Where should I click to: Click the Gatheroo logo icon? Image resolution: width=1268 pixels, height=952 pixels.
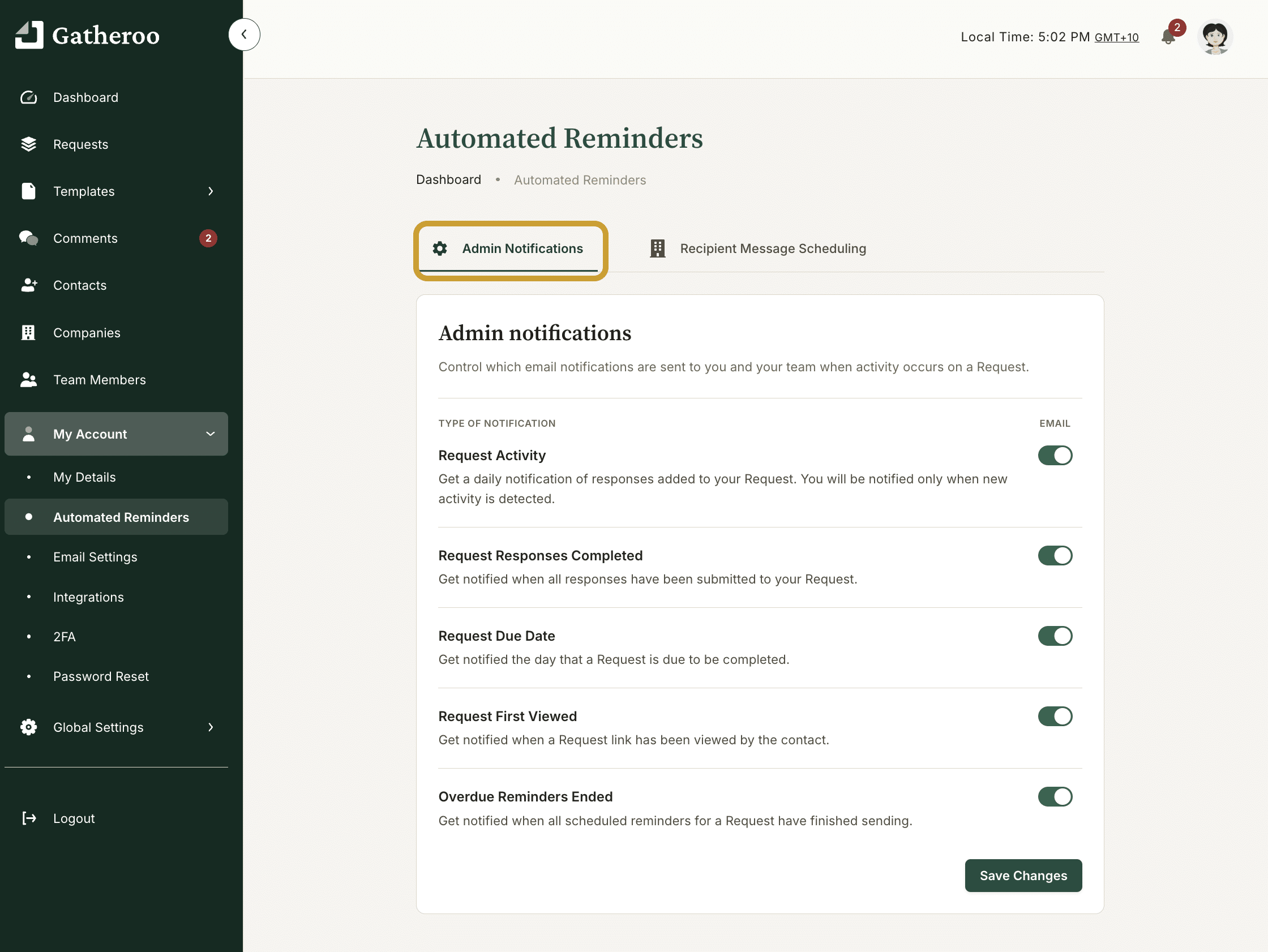click(x=29, y=35)
